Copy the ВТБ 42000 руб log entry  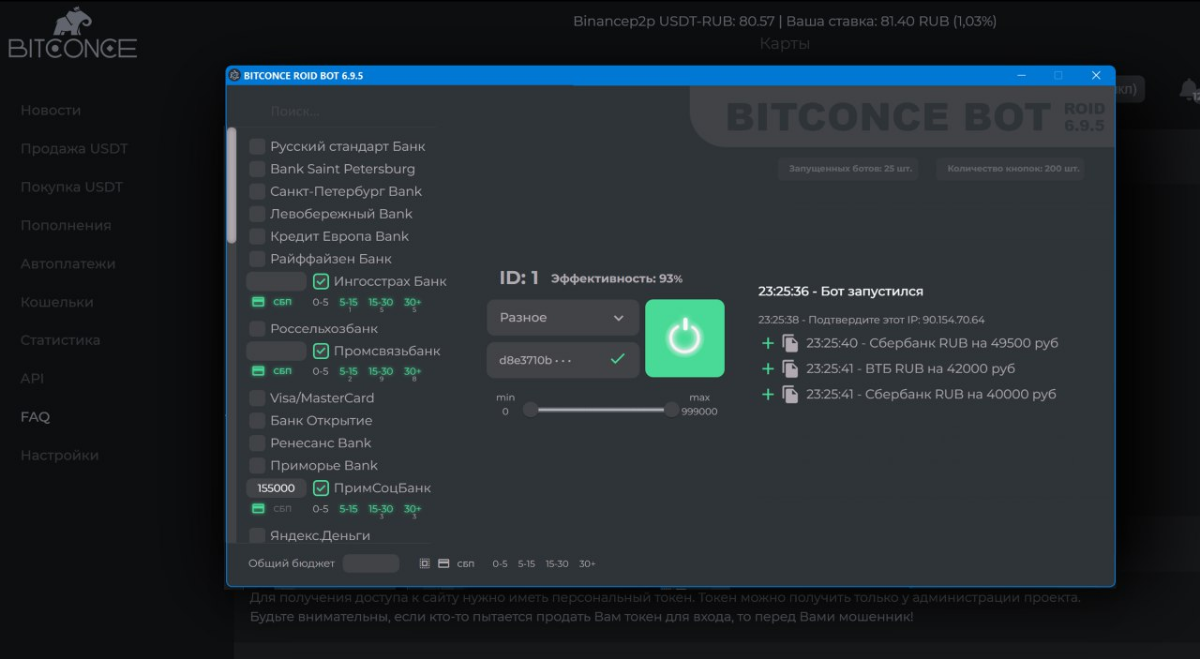[790, 369]
